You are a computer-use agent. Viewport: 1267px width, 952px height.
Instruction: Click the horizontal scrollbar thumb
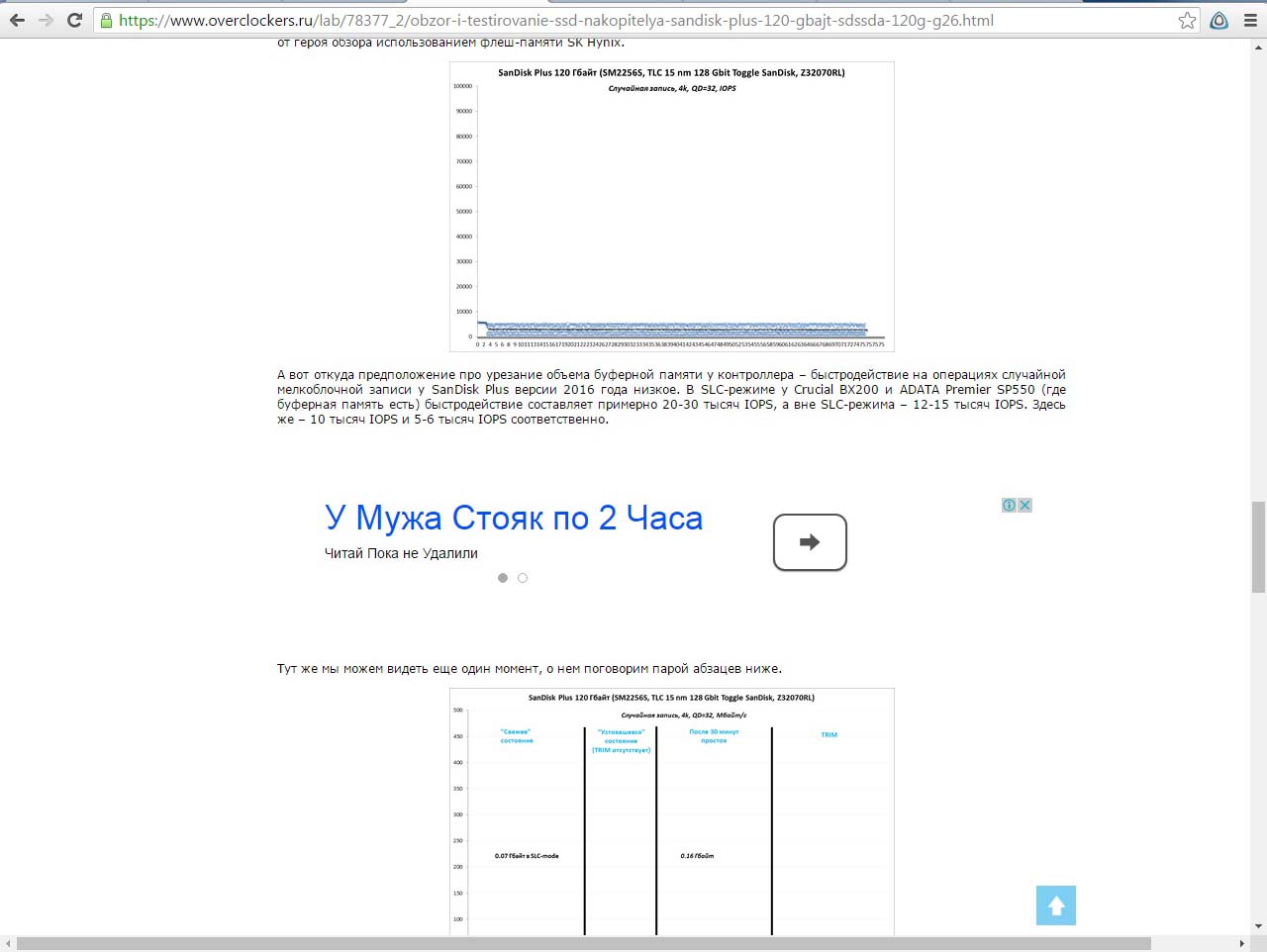584,944
